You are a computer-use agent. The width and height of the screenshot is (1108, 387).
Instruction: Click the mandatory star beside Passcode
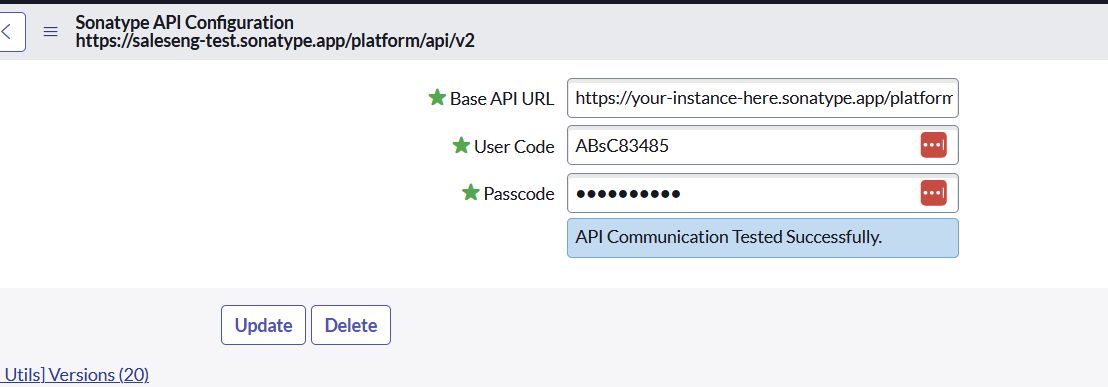pyautogui.click(x=471, y=192)
